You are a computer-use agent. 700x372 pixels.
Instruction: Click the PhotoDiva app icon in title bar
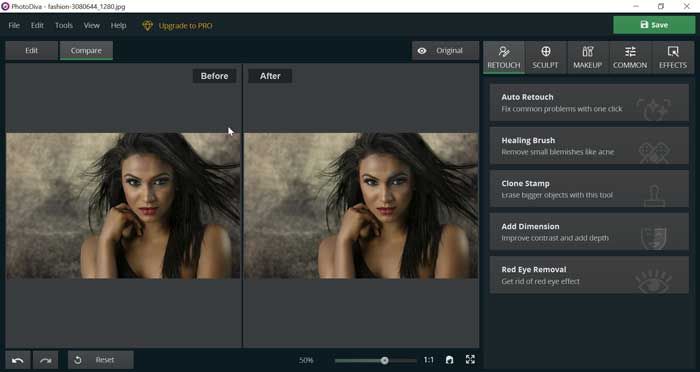pos(5,6)
